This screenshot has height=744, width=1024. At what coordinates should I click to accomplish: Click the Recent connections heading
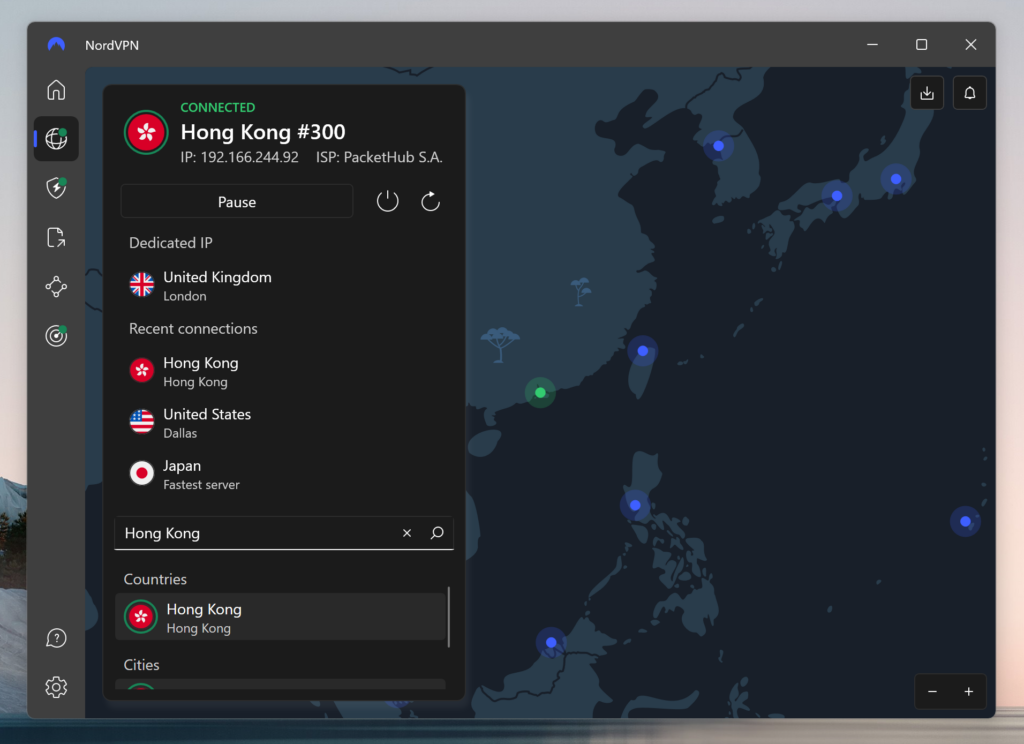coord(193,329)
